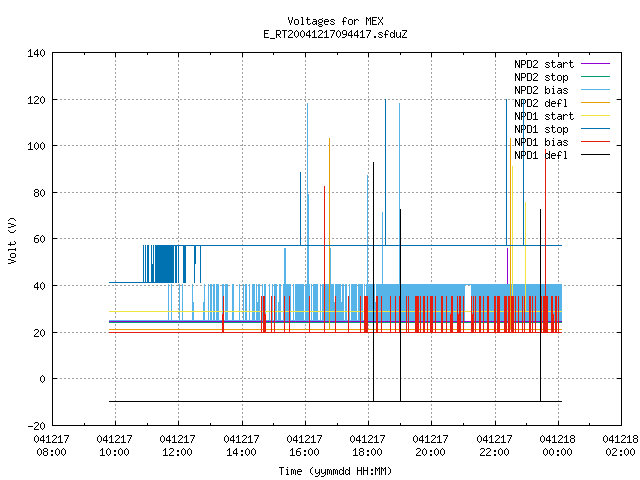Click the 041217 22:00 time tick label

(x=494, y=446)
